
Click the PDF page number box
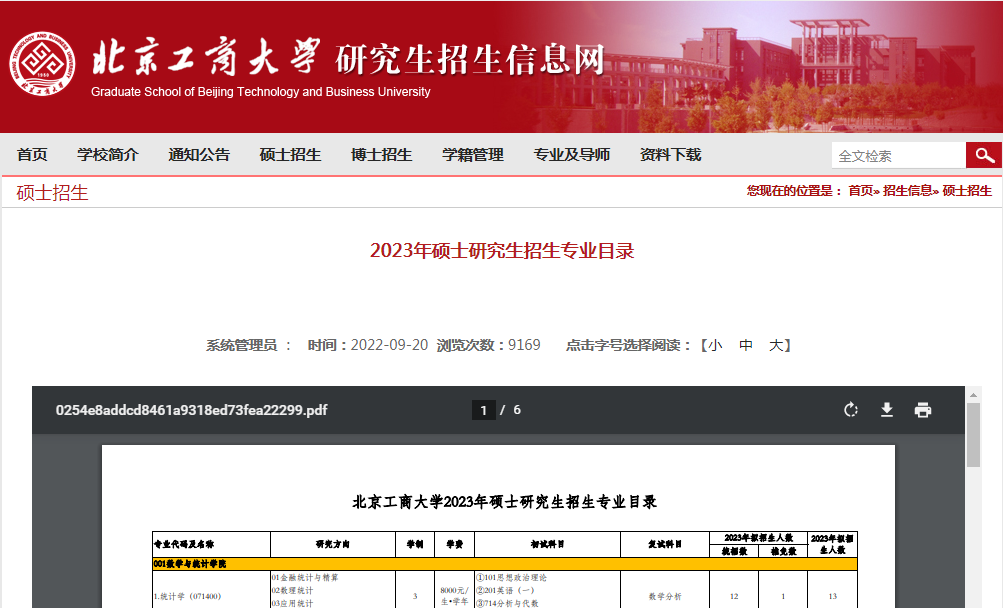(484, 410)
